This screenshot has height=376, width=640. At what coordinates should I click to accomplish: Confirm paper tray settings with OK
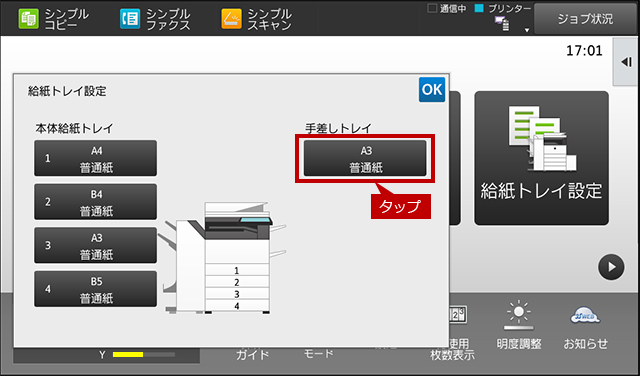tap(432, 89)
